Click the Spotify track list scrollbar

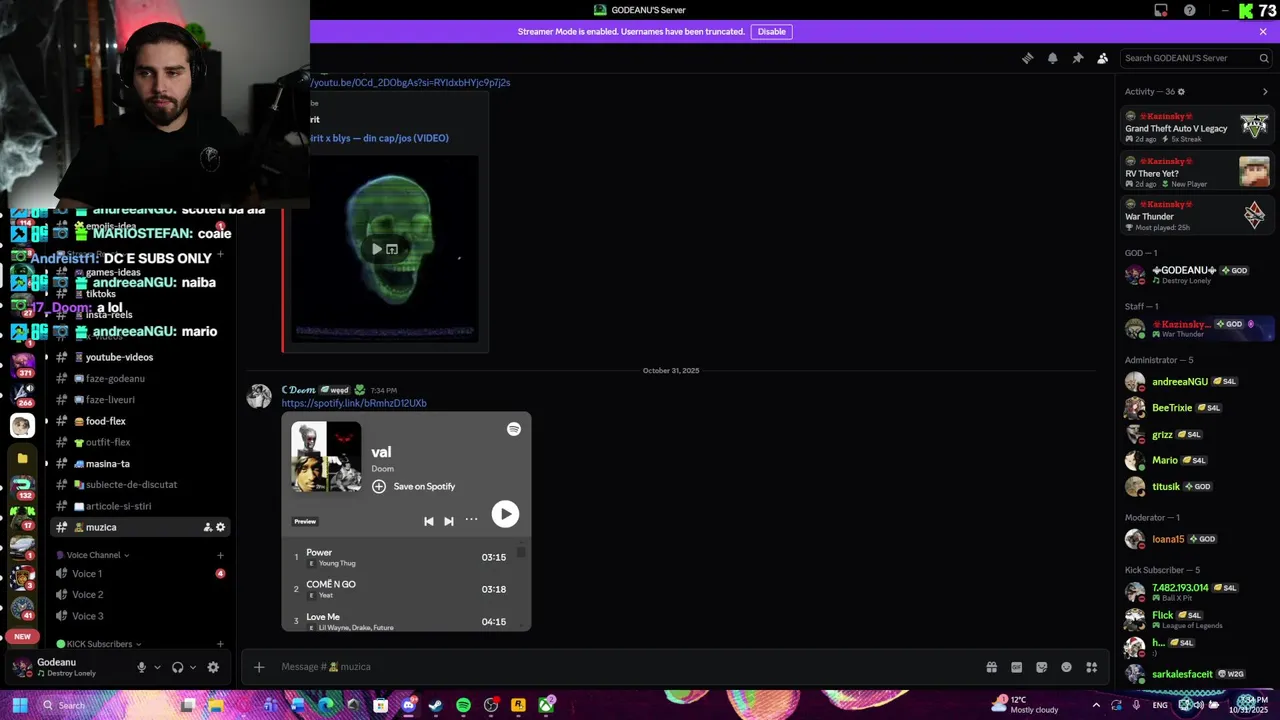521,552
